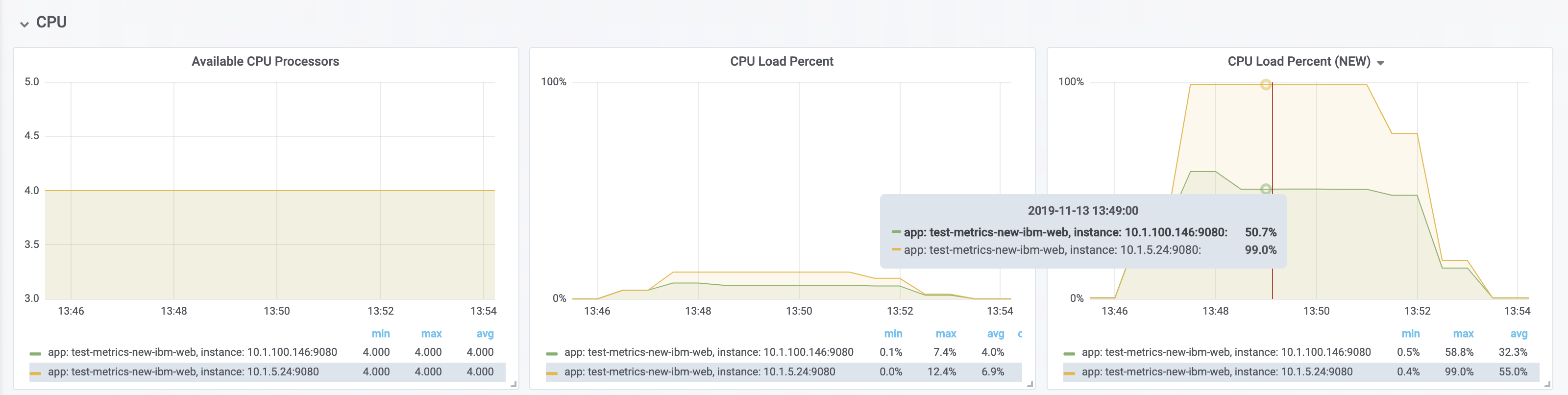Sort middle CPU Load Percent legend by max
The image size is (1568, 395).
(x=945, y=334)
